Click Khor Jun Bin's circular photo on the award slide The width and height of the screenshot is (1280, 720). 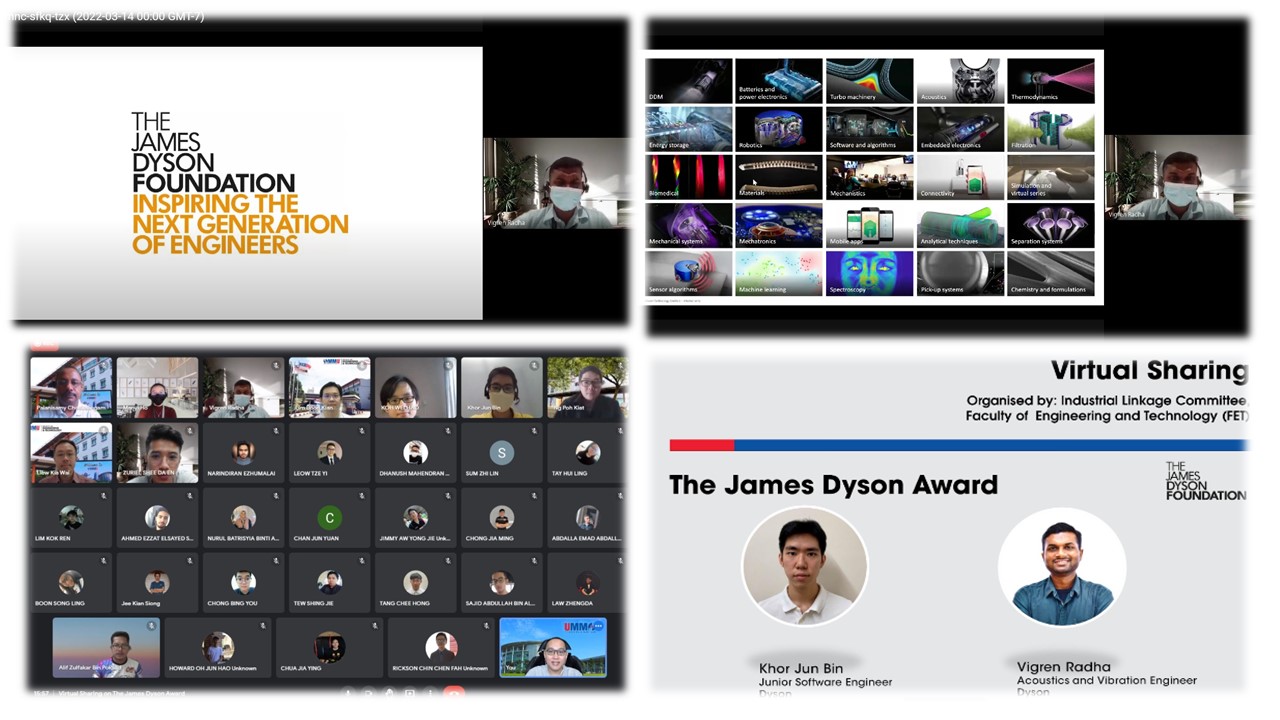[x=804, y=568]
